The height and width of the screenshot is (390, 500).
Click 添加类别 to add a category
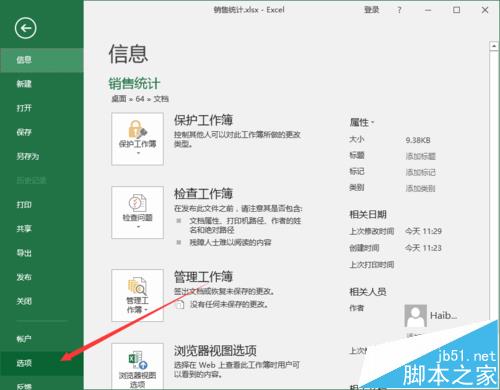(x=420, y=188)
